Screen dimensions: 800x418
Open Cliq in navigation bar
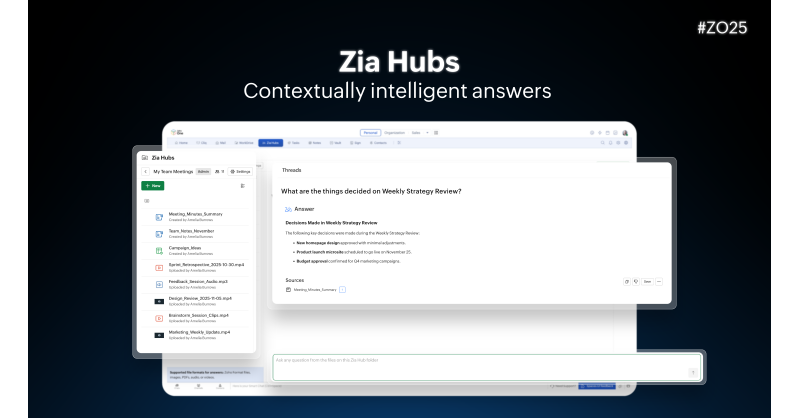point(202,143)
